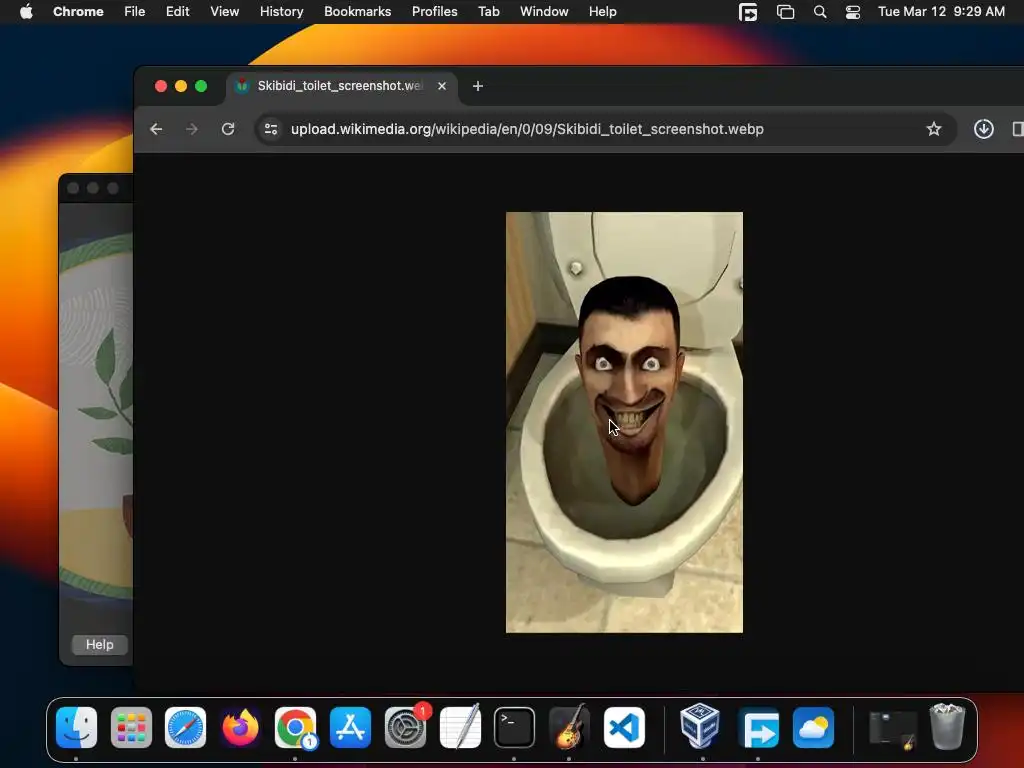
Task: Open Spotlight search in the menu bar
Action: click(820, 12)
